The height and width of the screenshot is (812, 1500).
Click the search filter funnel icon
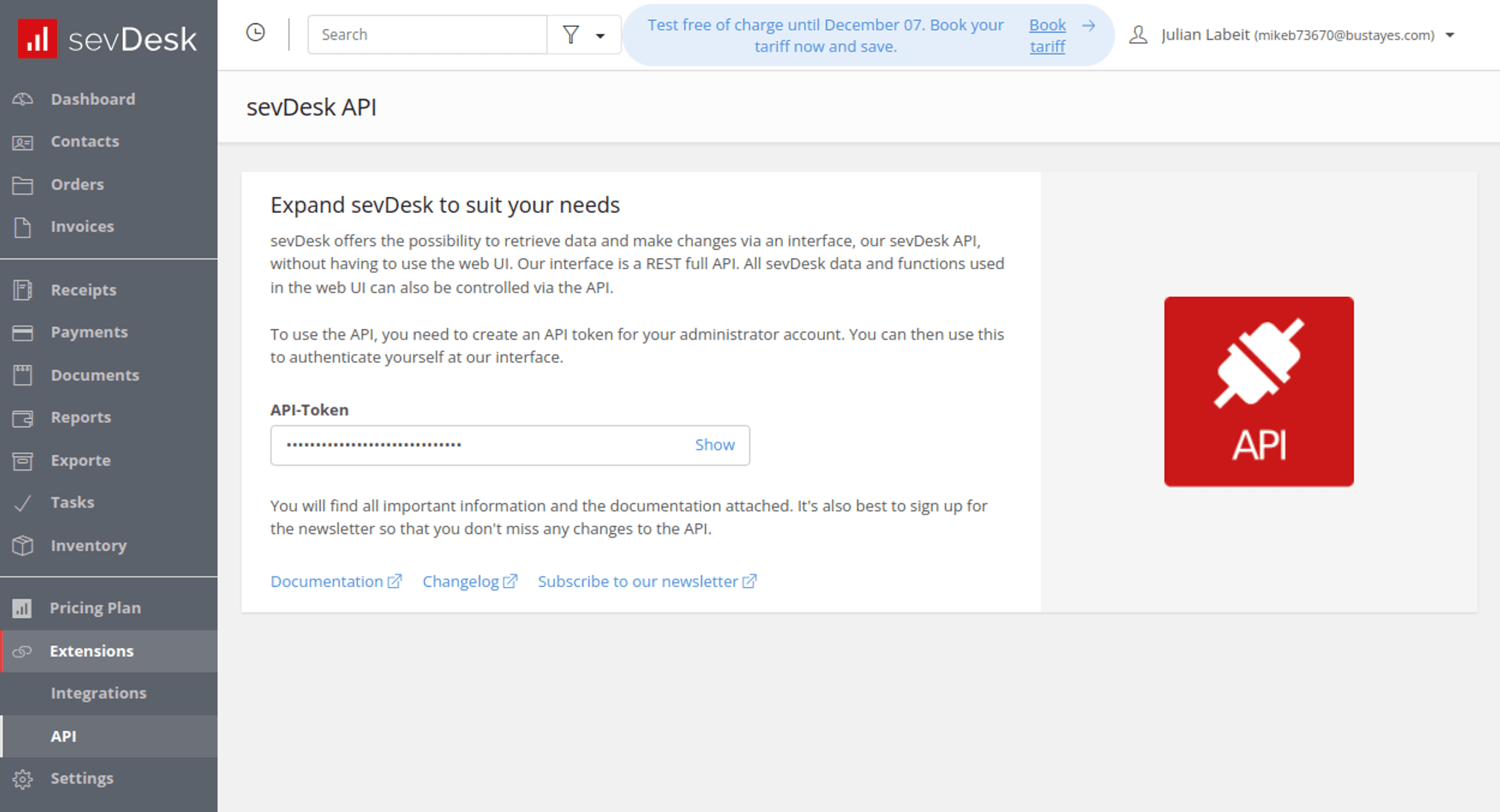[571, 34]
